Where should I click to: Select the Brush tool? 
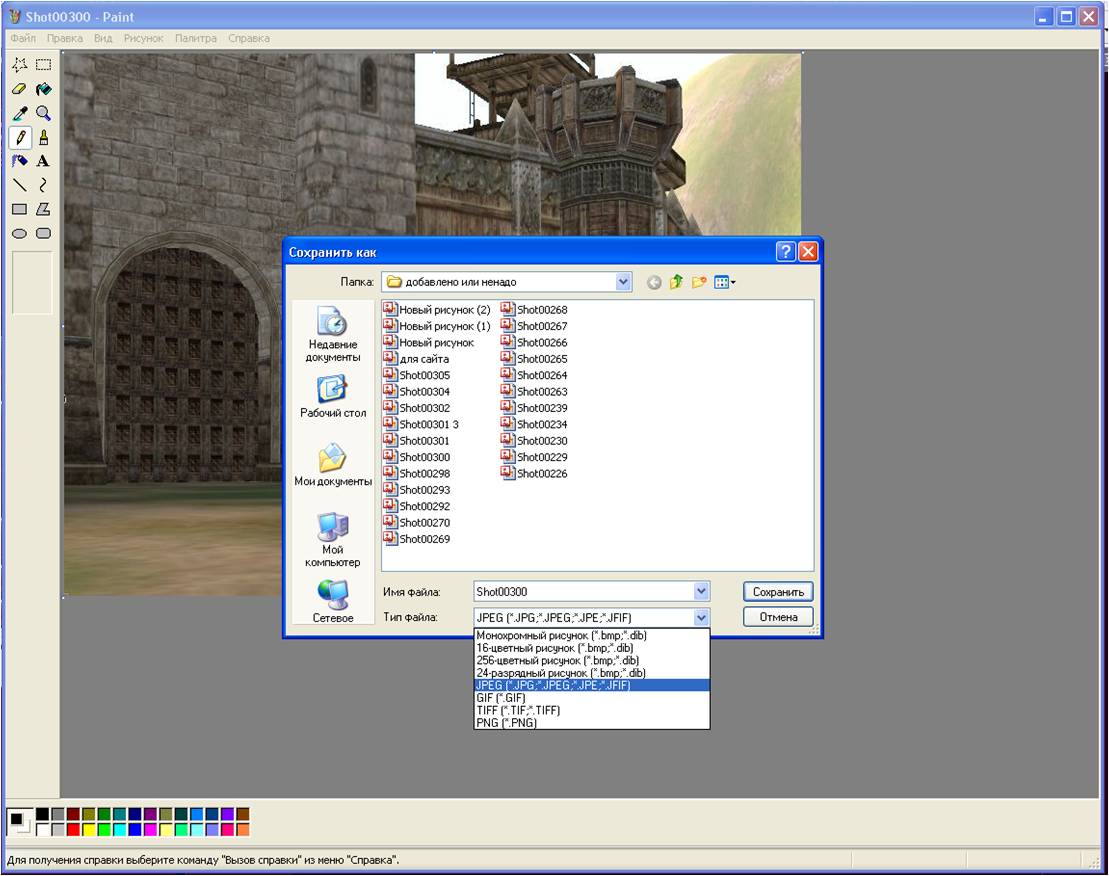(x=44, y=137)
